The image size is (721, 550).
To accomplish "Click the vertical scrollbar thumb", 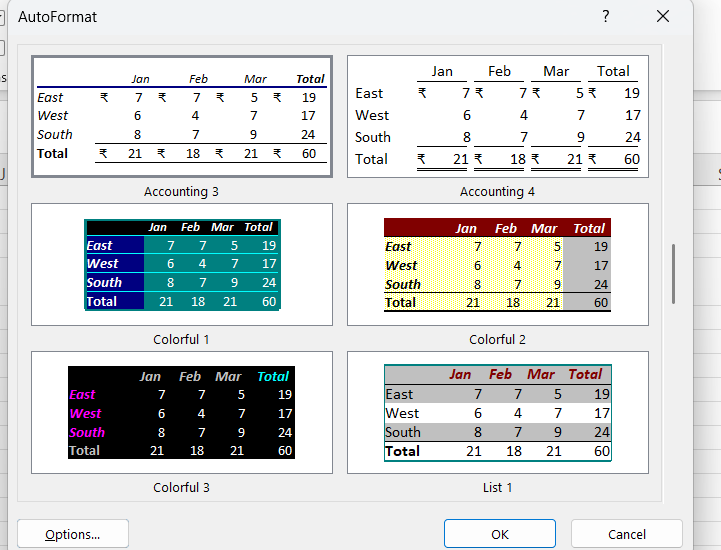I will tap(674, 274).
